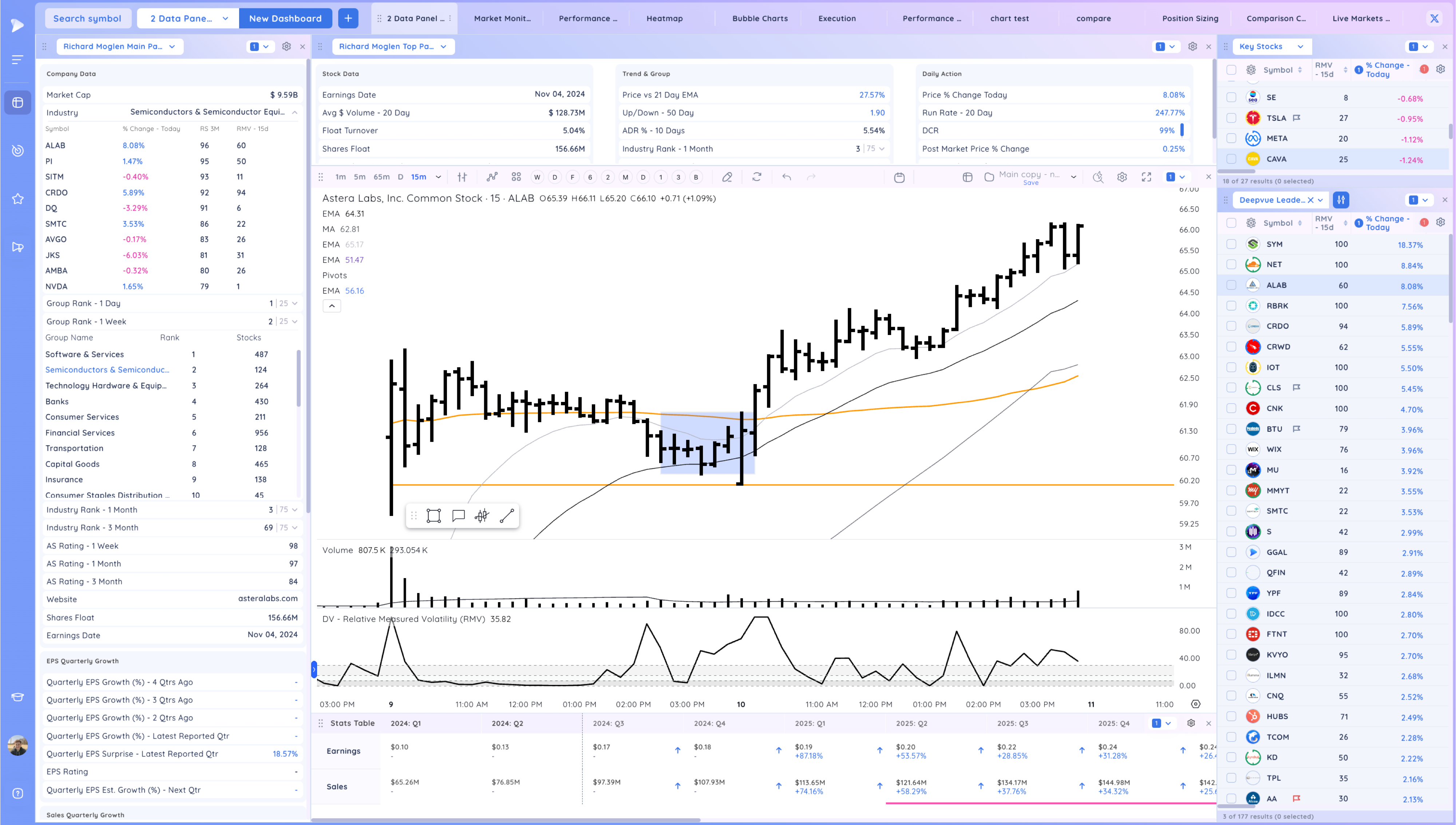Select the bar chart type icon
This screenshot has width=1456, height=825.
(462, 177)
